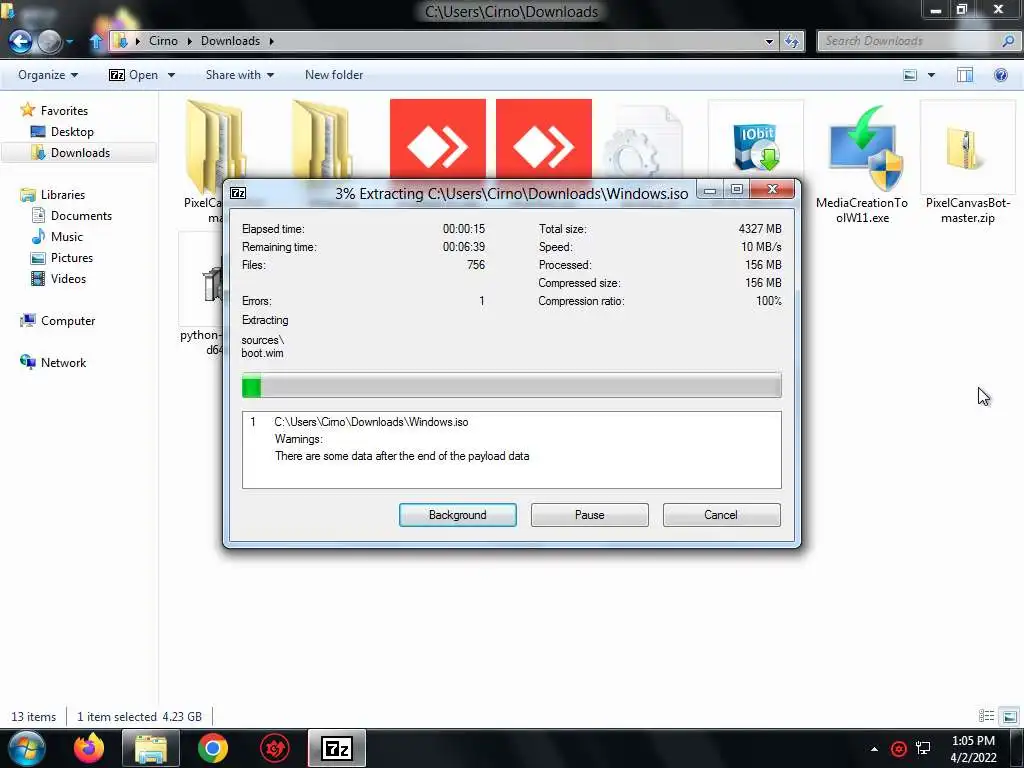
Task: Click the File Explorer taskbar icon
Action: point(151,748)
